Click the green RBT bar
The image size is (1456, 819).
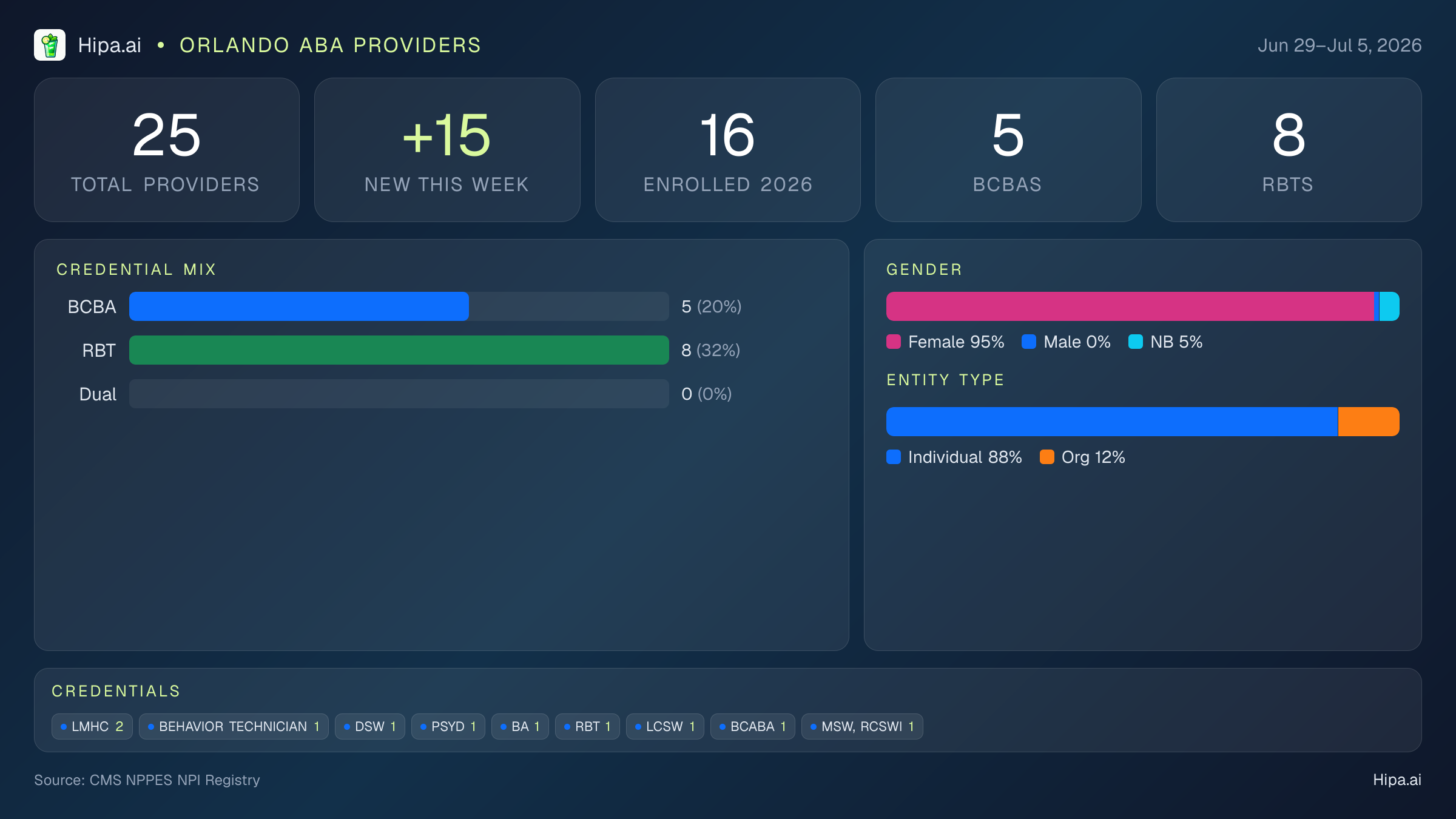[x=399, y=350]
